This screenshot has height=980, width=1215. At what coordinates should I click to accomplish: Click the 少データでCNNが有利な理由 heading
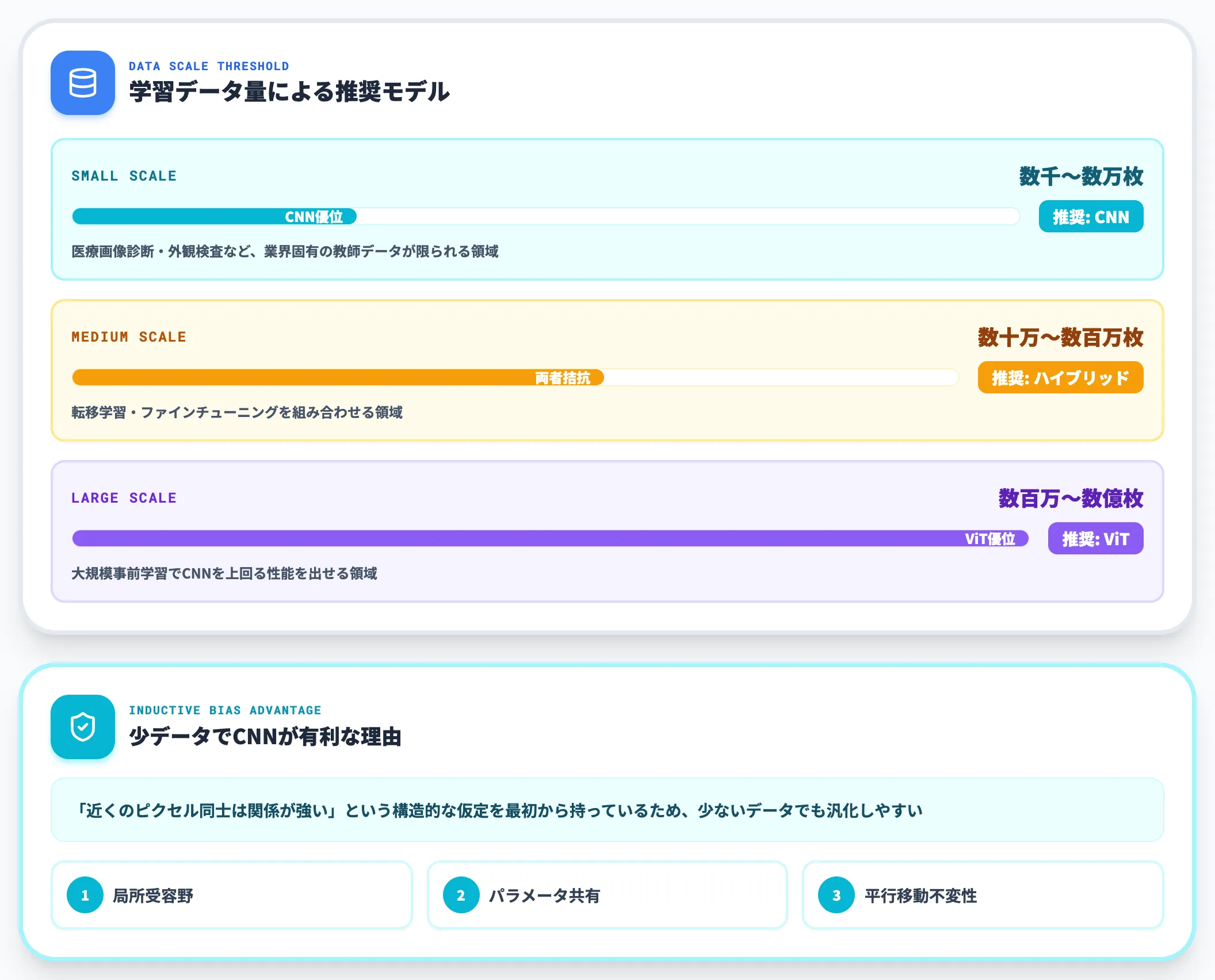265,737
